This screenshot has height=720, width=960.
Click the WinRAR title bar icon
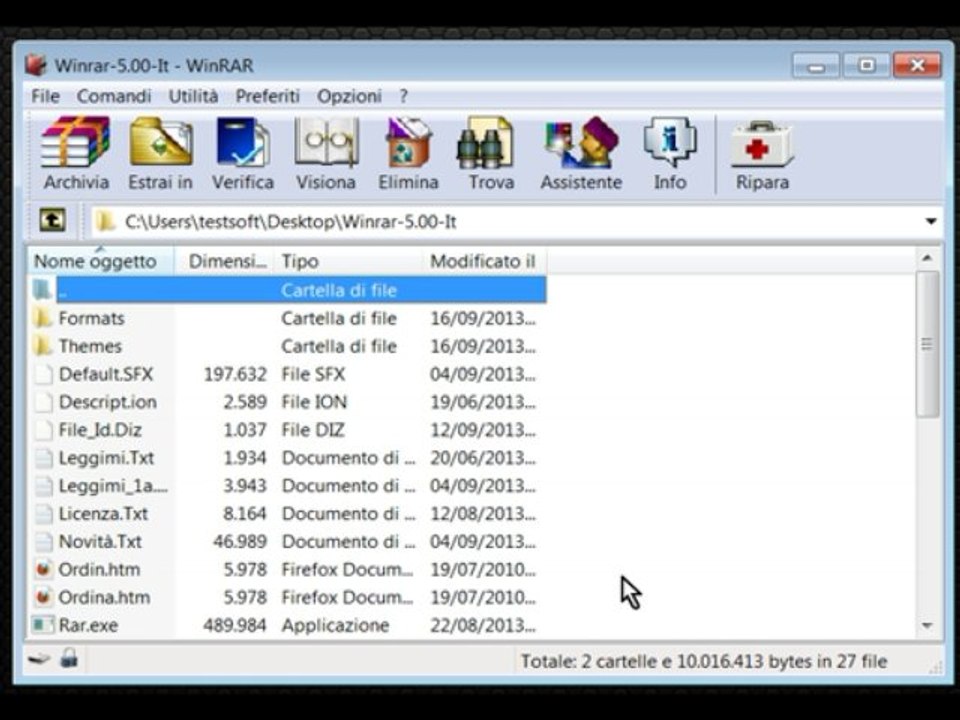click(x=36, y=65)
